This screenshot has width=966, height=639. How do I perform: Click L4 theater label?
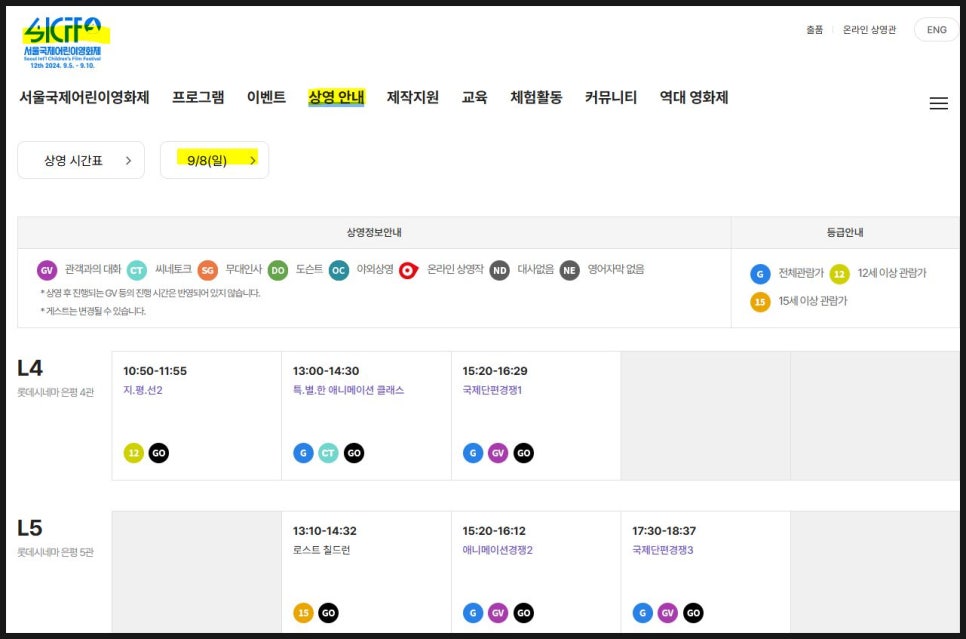click(x=30, y=368)
